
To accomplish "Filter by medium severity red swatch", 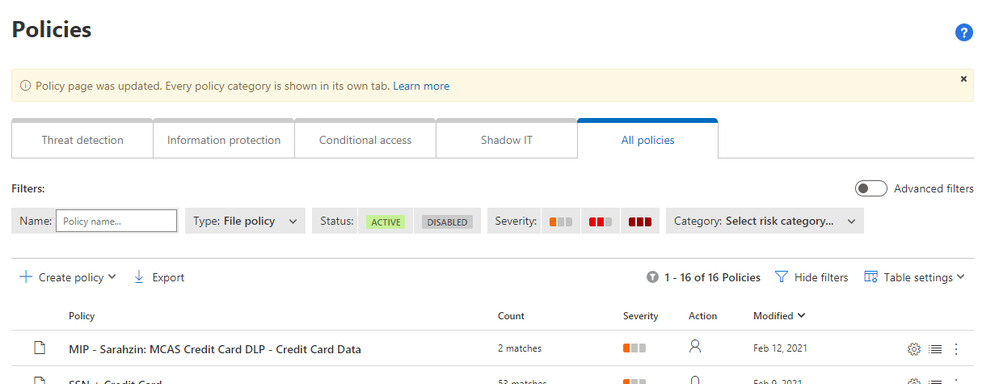I will tap(600, 222).
